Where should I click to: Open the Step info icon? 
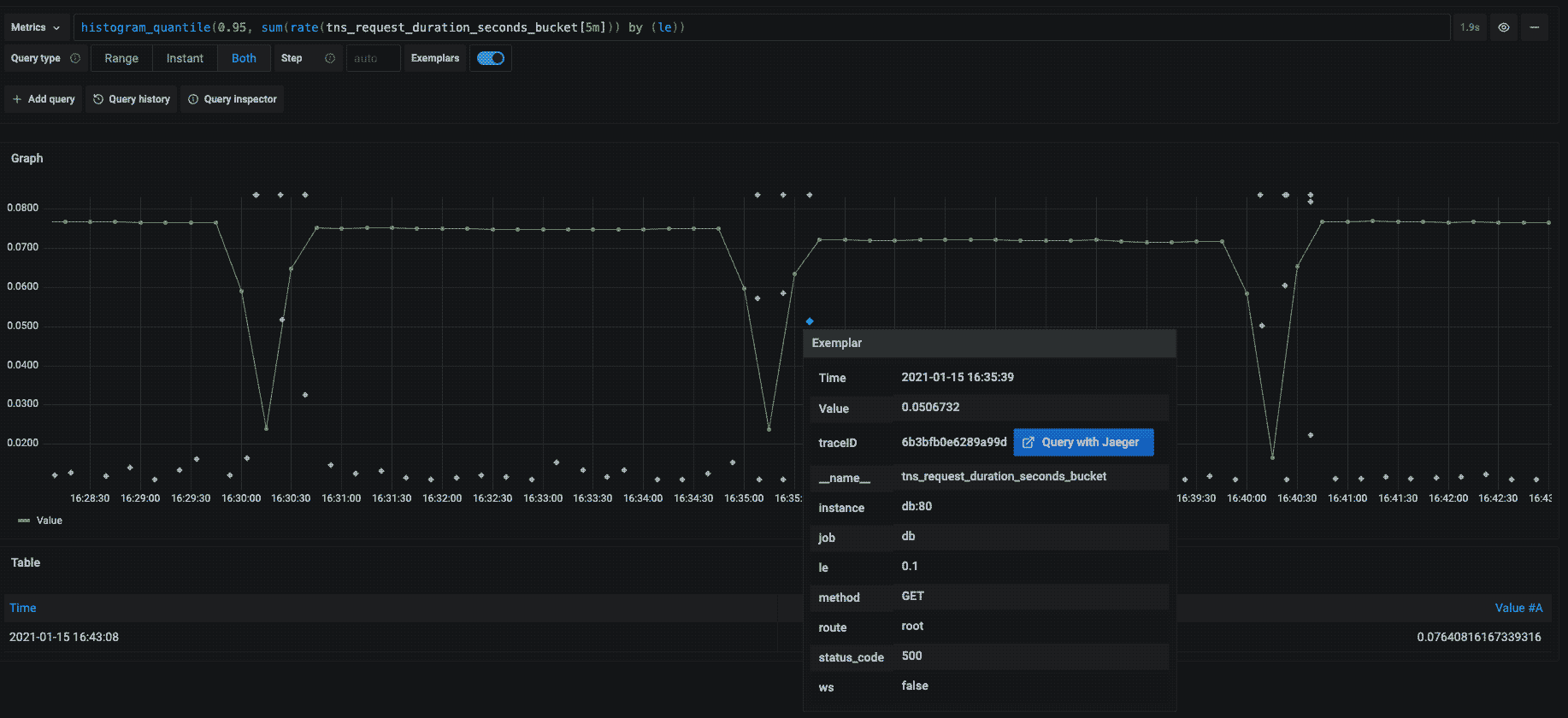tap(330, 58)
